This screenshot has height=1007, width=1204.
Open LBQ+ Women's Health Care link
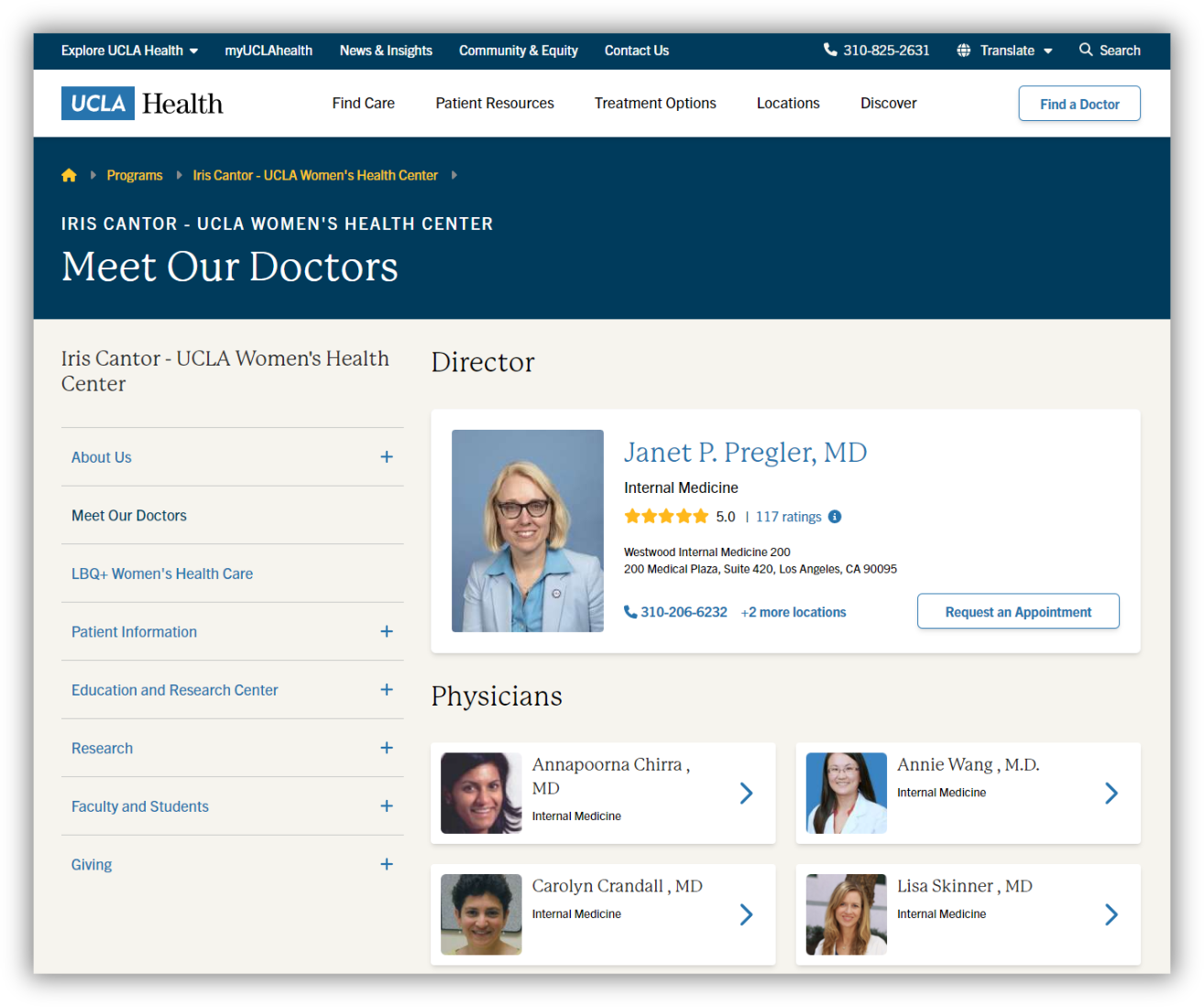tap(162, 574)
